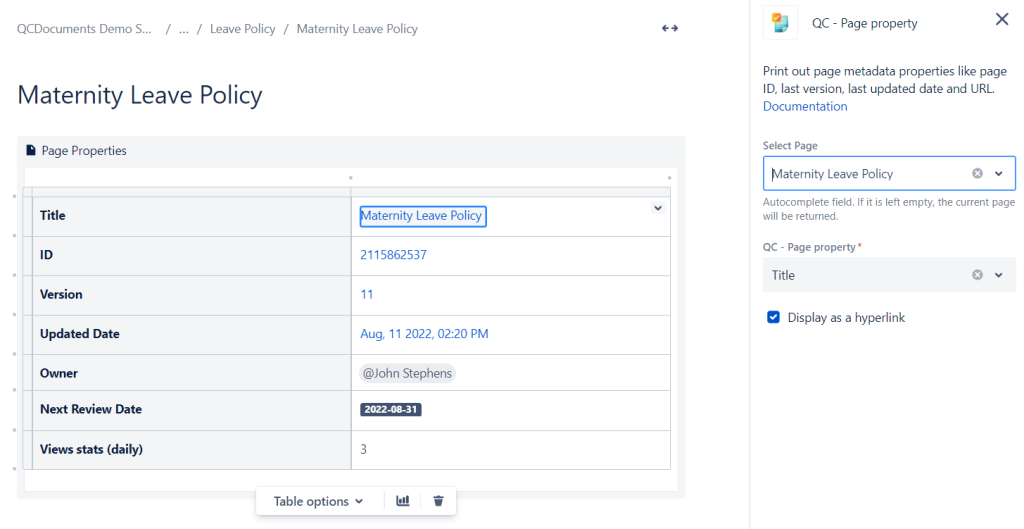Click the ID header cell

click(191, 255)
